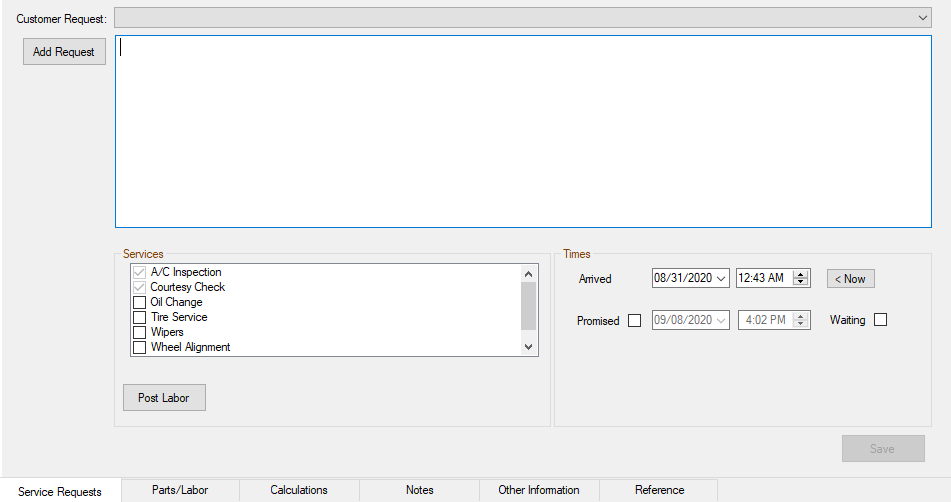Go to the Reference tab
The height and width of the screenshot is (502, 951).
[x=659, y=490]
